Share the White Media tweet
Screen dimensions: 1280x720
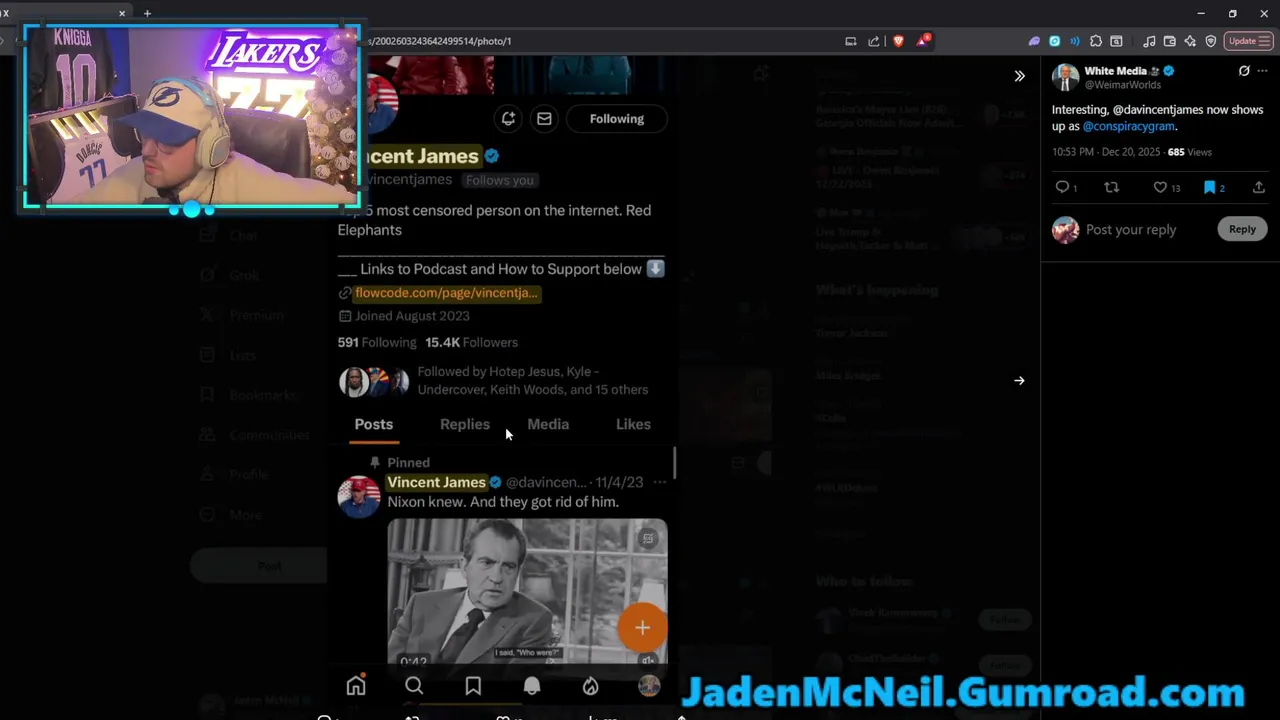click(1259, 187)
